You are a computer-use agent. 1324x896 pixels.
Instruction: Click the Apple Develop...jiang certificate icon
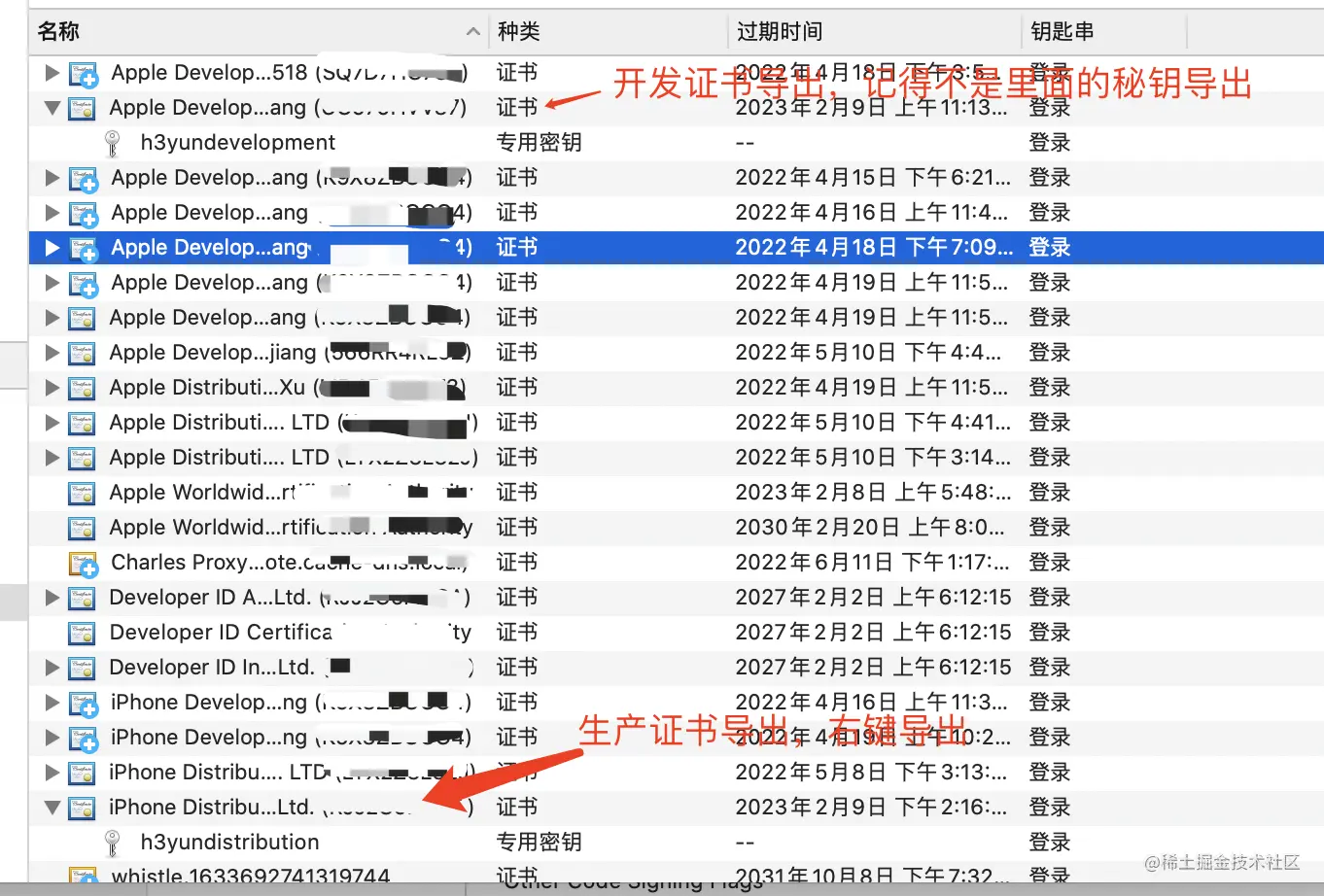[83, 352]
